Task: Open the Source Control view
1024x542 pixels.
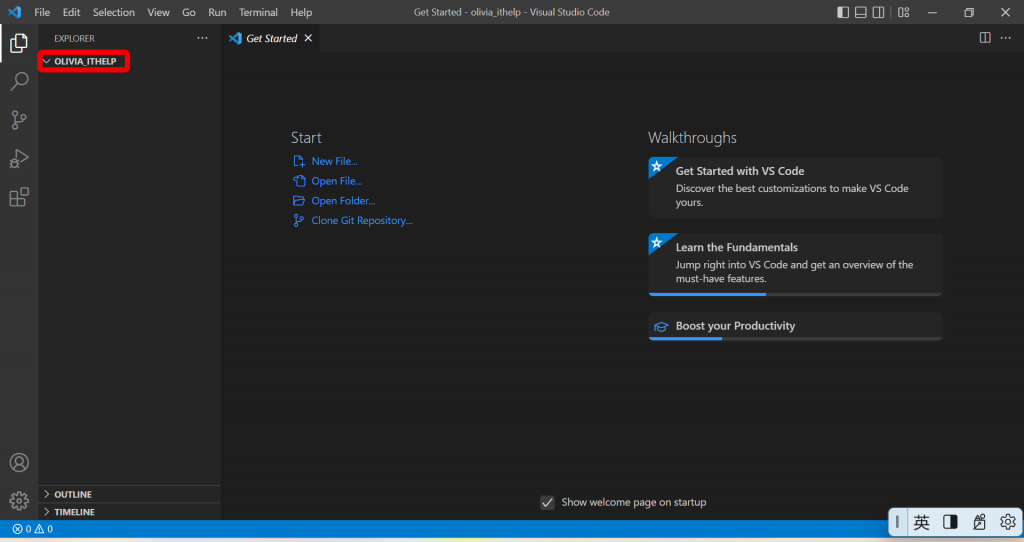Action: tap(19, 120)
